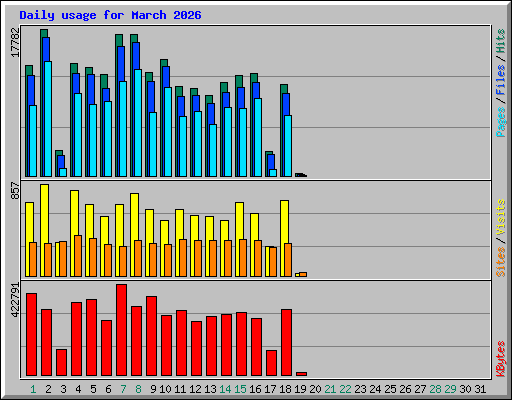Select day 26 on the x-axis
The height and width of the screenshot is (400, 512).
click(x=405, y=389)
